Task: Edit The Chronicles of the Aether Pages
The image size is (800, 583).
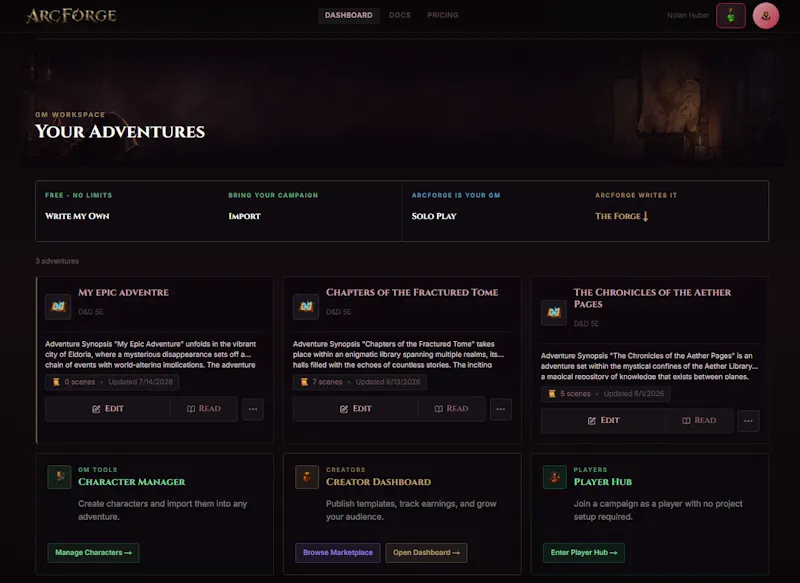Action: click(x=604, y=421)
